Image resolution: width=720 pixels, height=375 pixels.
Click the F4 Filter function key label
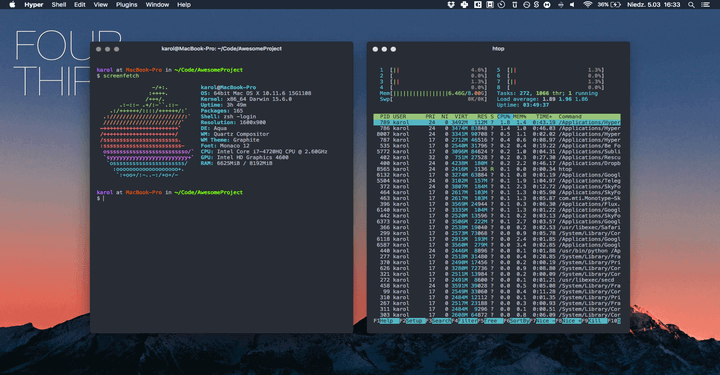tap(465, 321)
